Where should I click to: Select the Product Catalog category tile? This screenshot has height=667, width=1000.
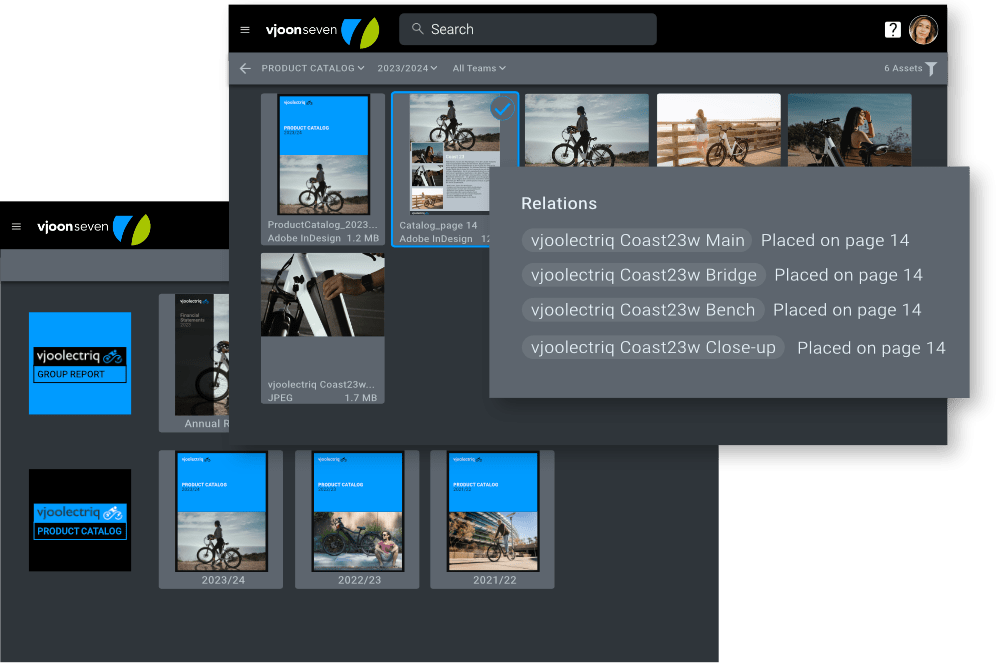[x=80, y=520]
